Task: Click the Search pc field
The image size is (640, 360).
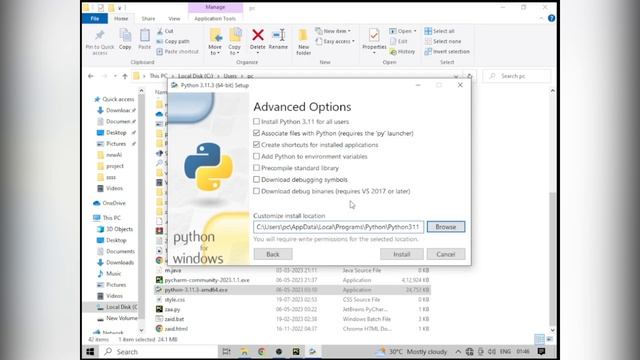Action: point(517,76)
